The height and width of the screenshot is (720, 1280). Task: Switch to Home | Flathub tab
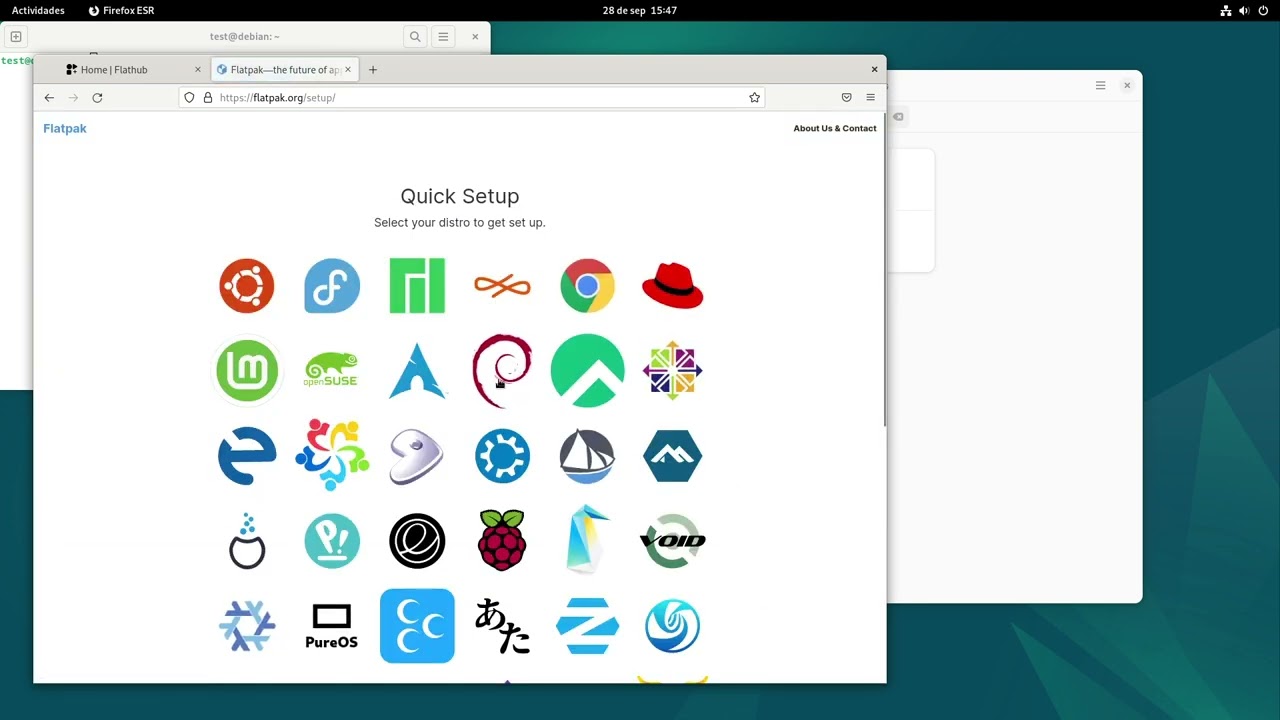[x=133, y=70]
